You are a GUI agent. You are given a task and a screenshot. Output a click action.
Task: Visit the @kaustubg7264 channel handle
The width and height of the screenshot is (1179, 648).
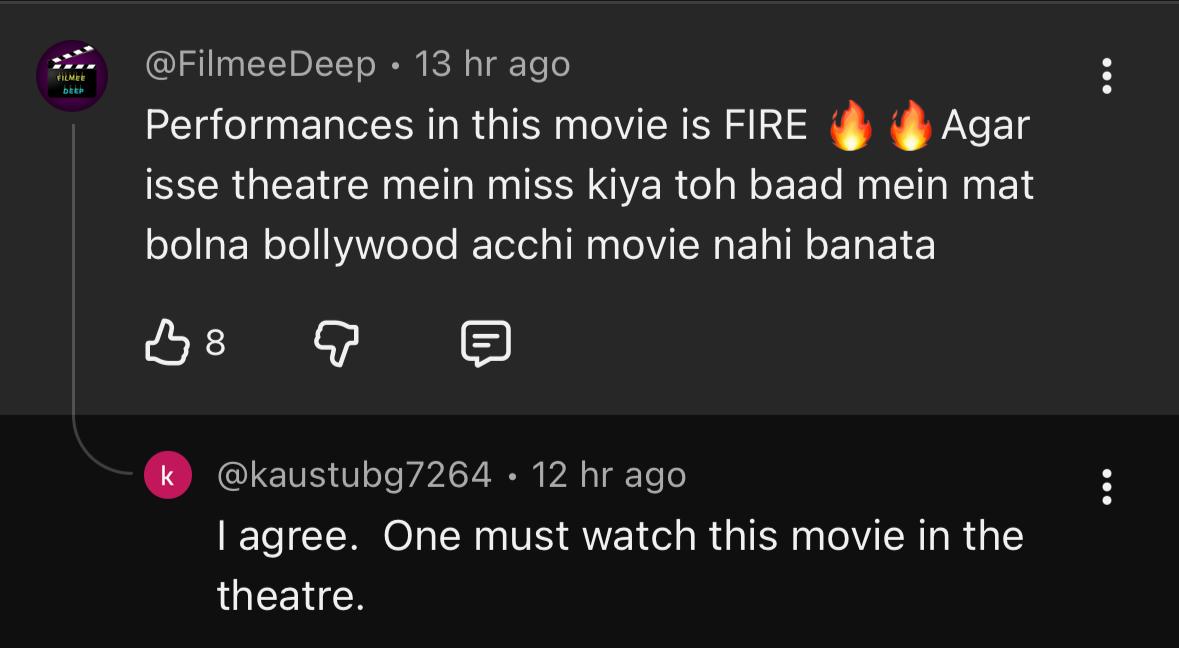(x=354, y=475)
